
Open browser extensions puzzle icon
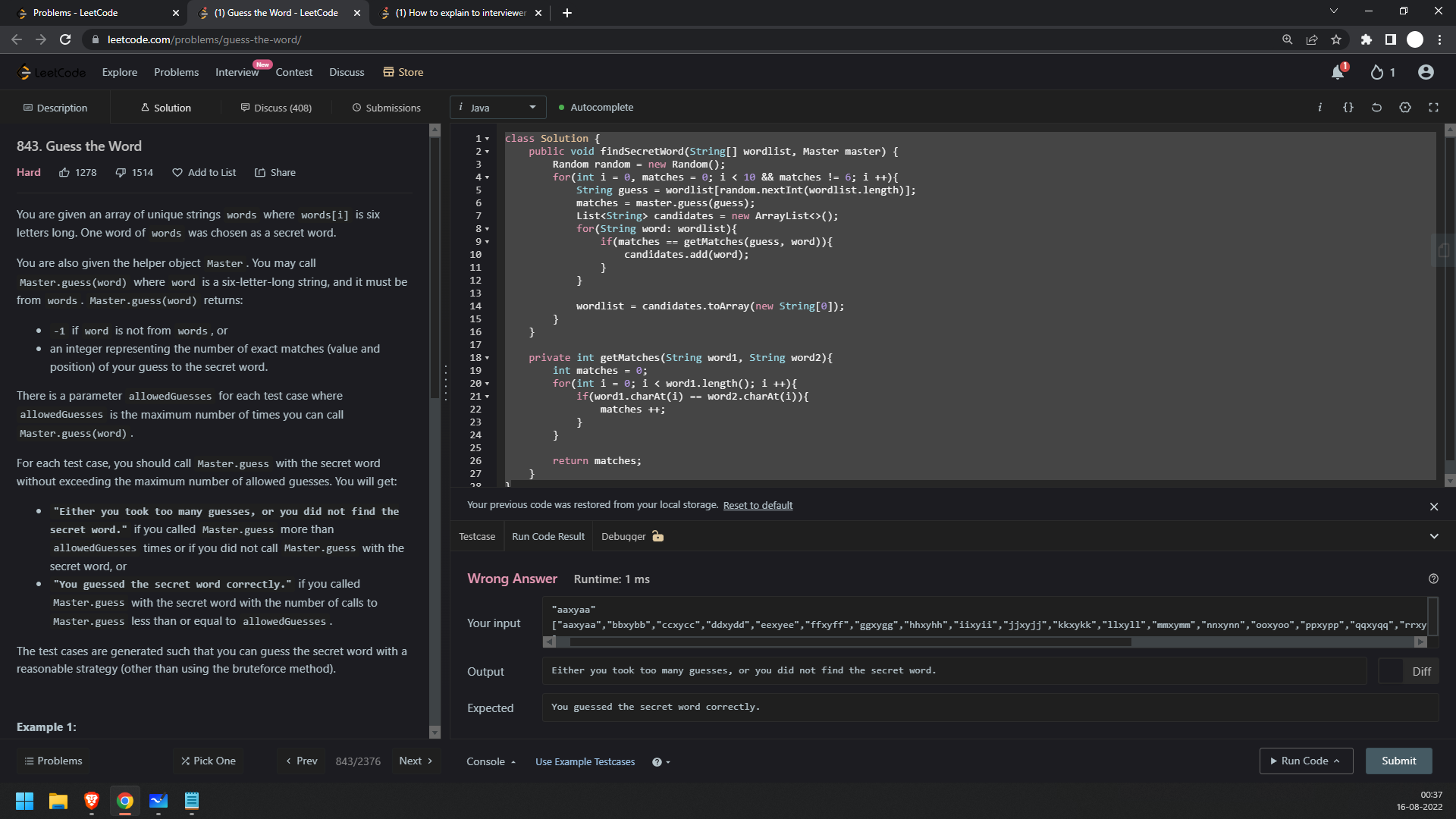pos(1366,39)
